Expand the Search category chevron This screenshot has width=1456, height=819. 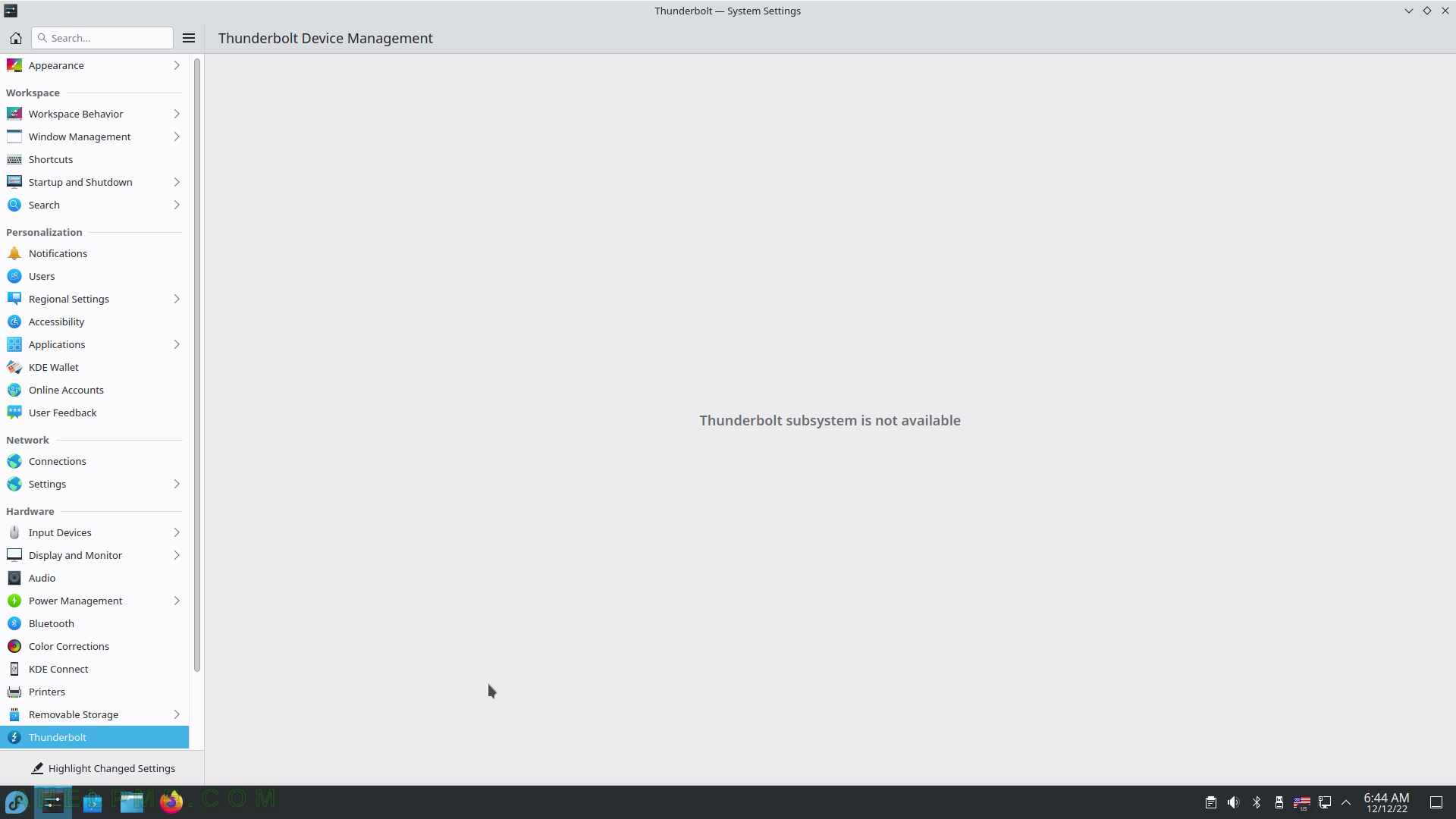(177, 205)
